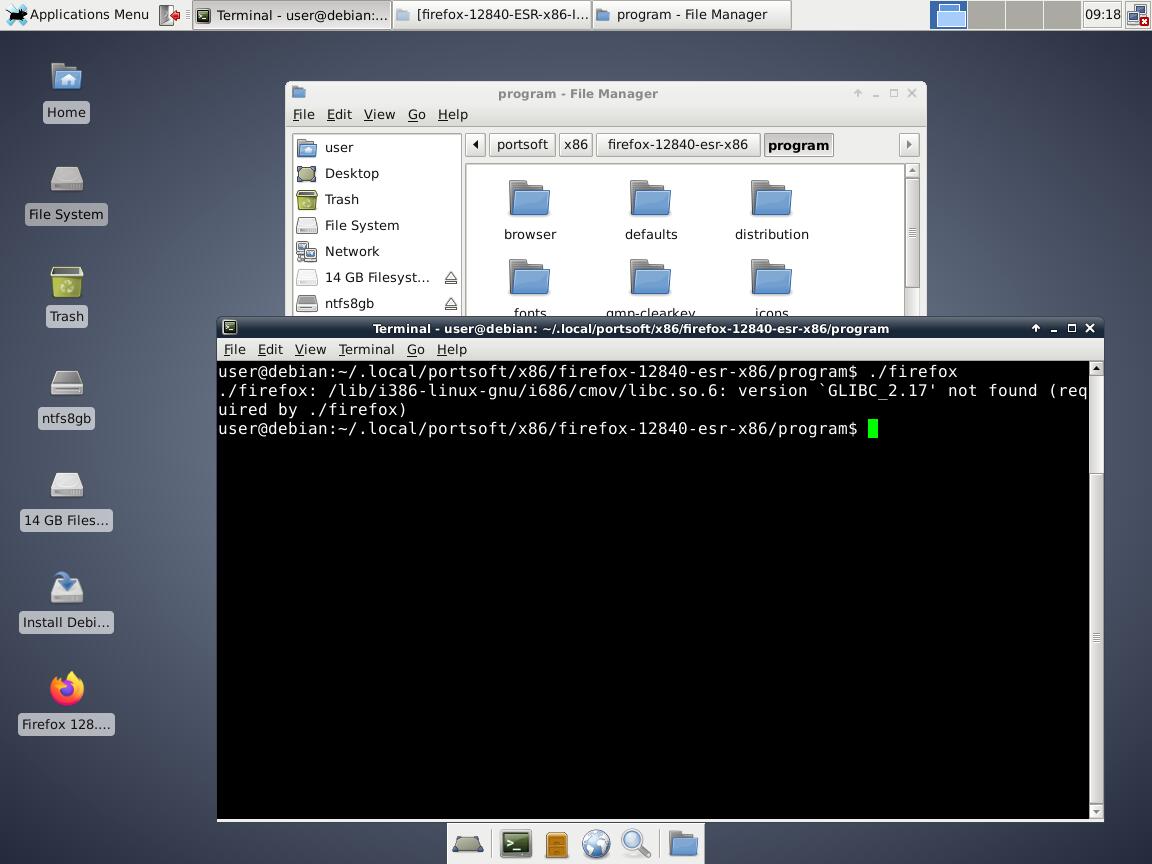Screen dimensions: 1152x864
Task: Open the terminal emulator in the bottom dock
Action: pos(516,844)
